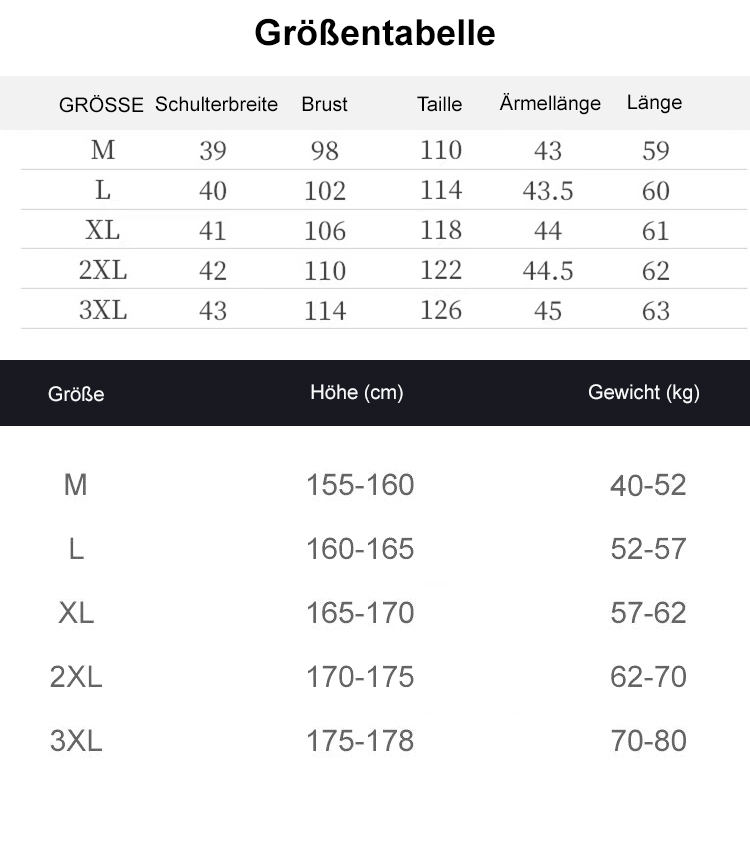Click the Größentabelle title
Image resolution: width=750 pixels, height=856 pixels.
point(375,33)
